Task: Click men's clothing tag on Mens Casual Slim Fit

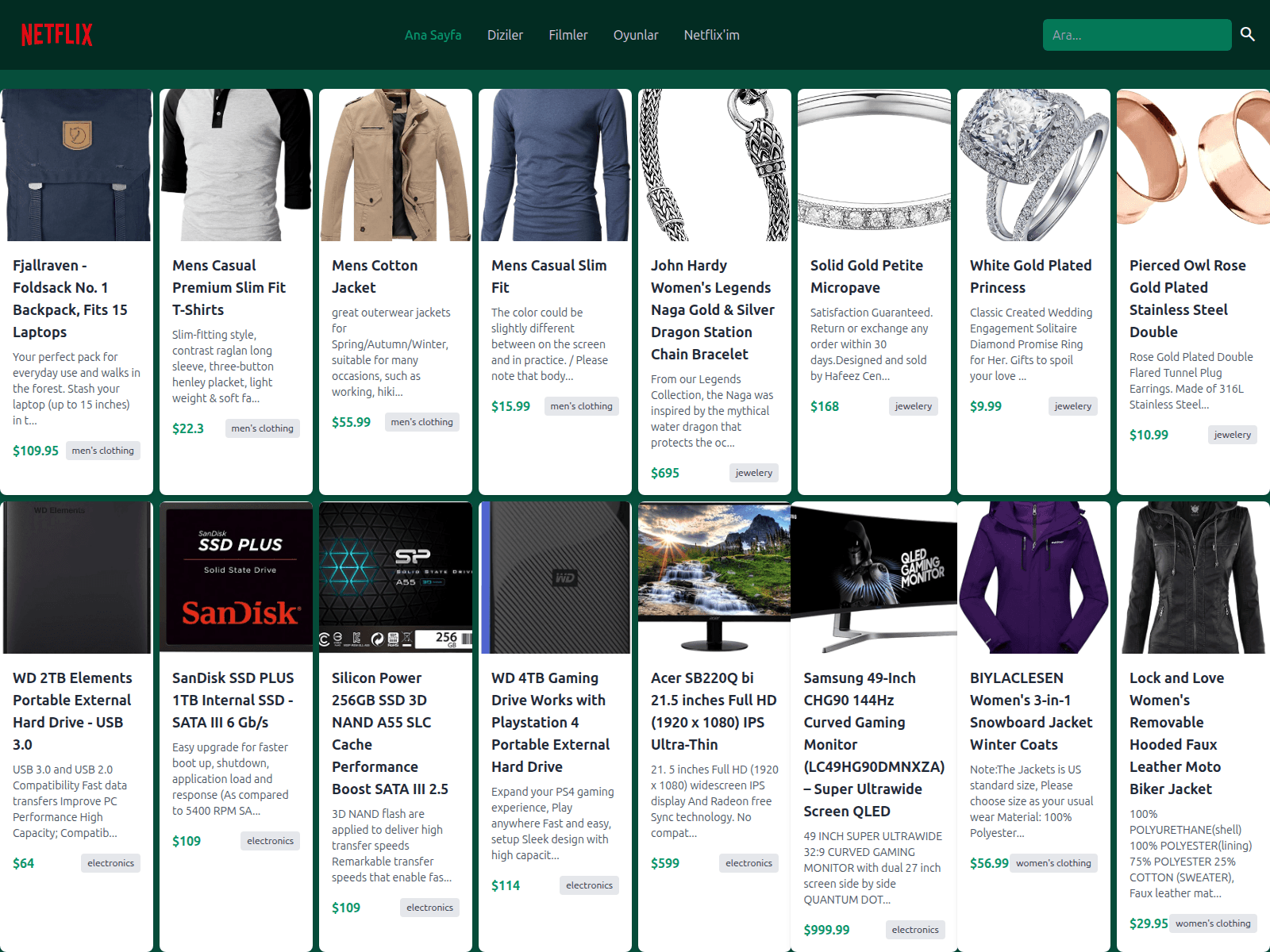Action: click(x=581, y=406)
